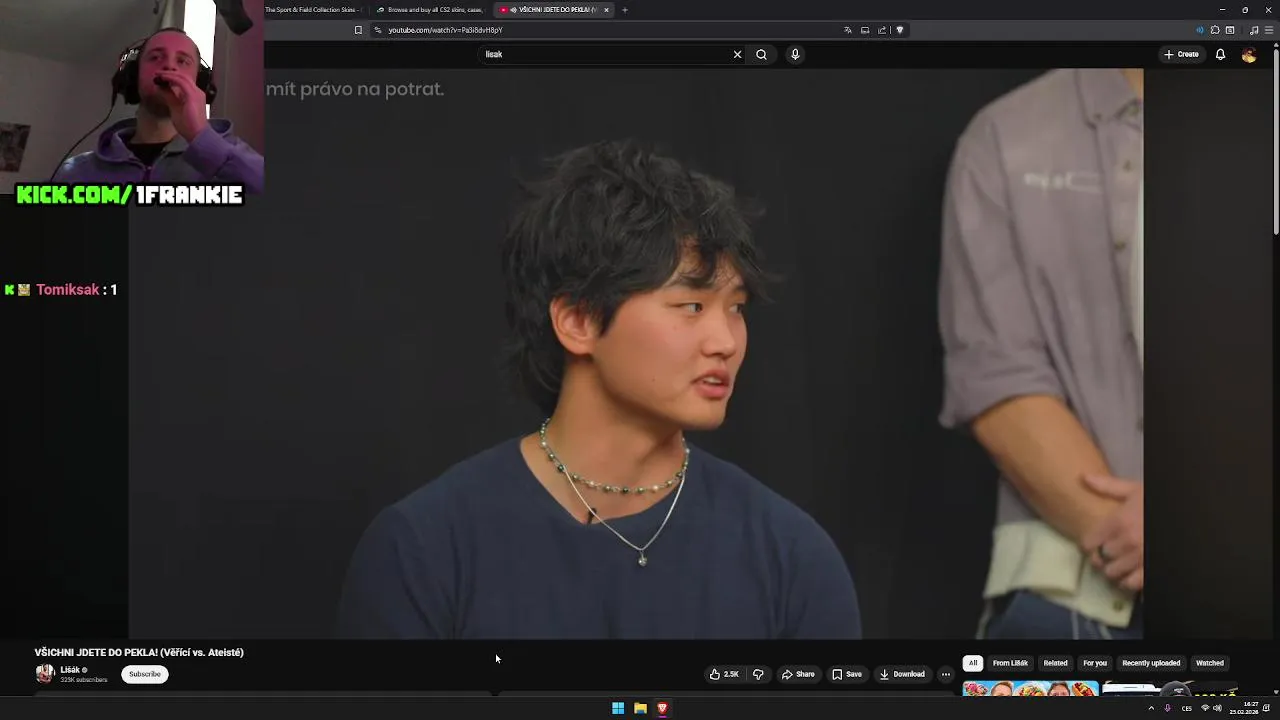Open the more actions three-dot menu
This screenshot has width=1280, height=720.
946,674
